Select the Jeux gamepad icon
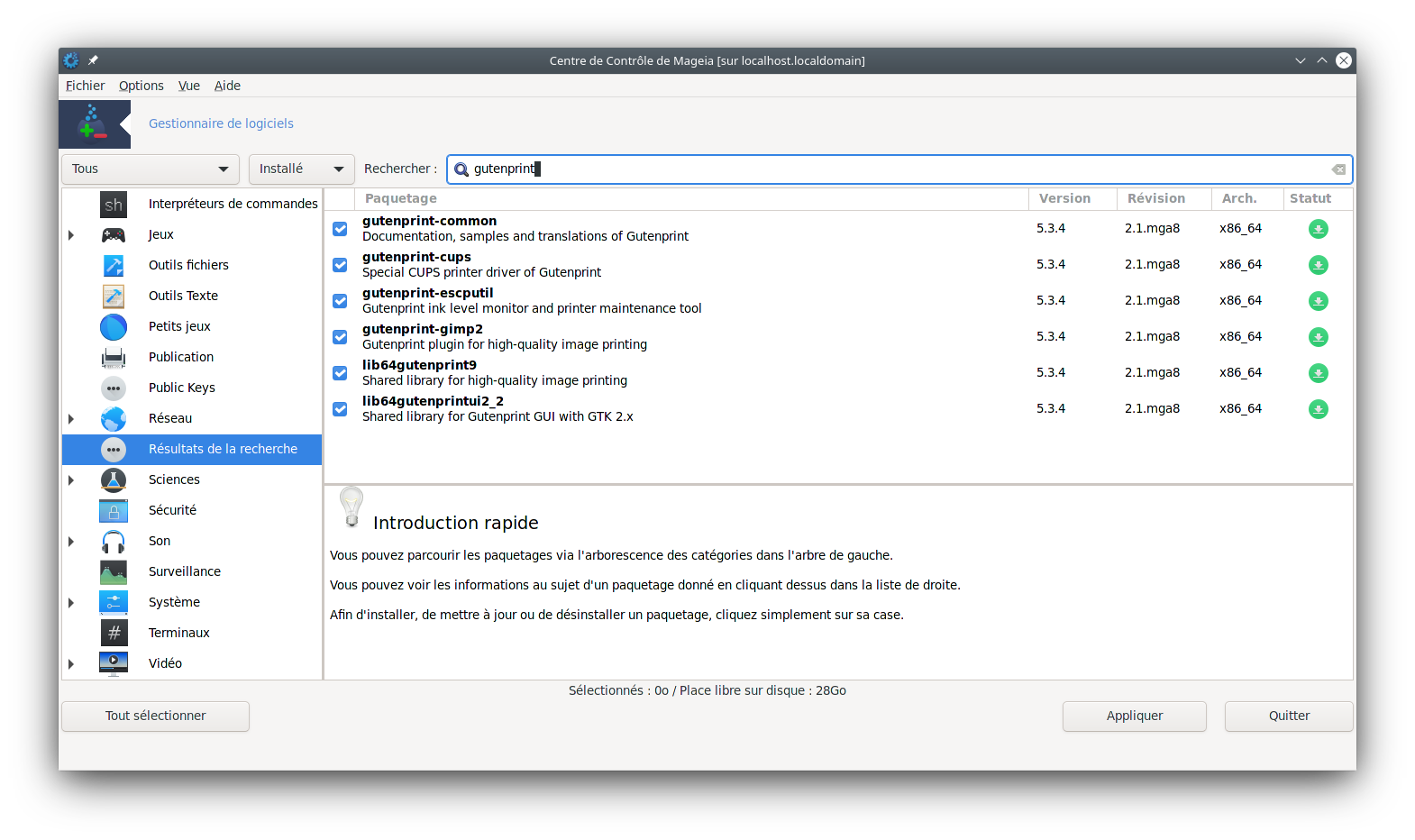This screenshot has width=1415, height=840. click(x=114, y=235)
